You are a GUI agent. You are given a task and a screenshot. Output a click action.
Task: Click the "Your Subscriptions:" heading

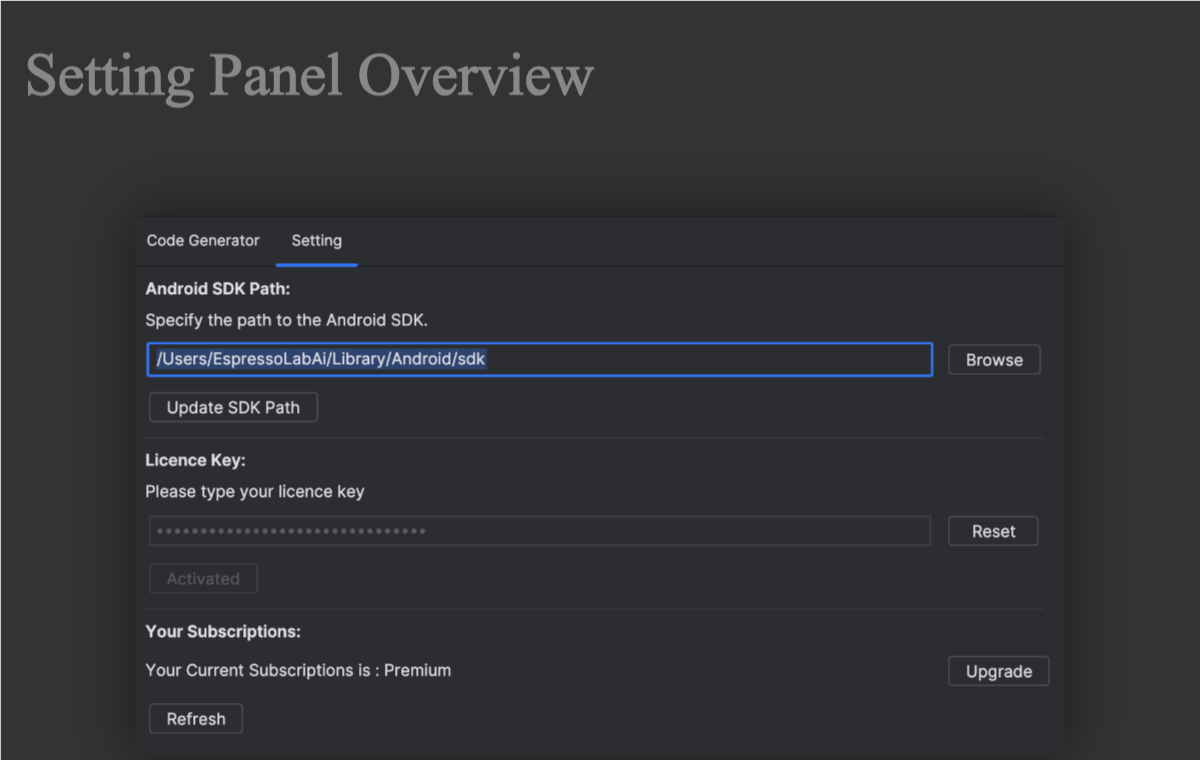[x=223, y=632]
